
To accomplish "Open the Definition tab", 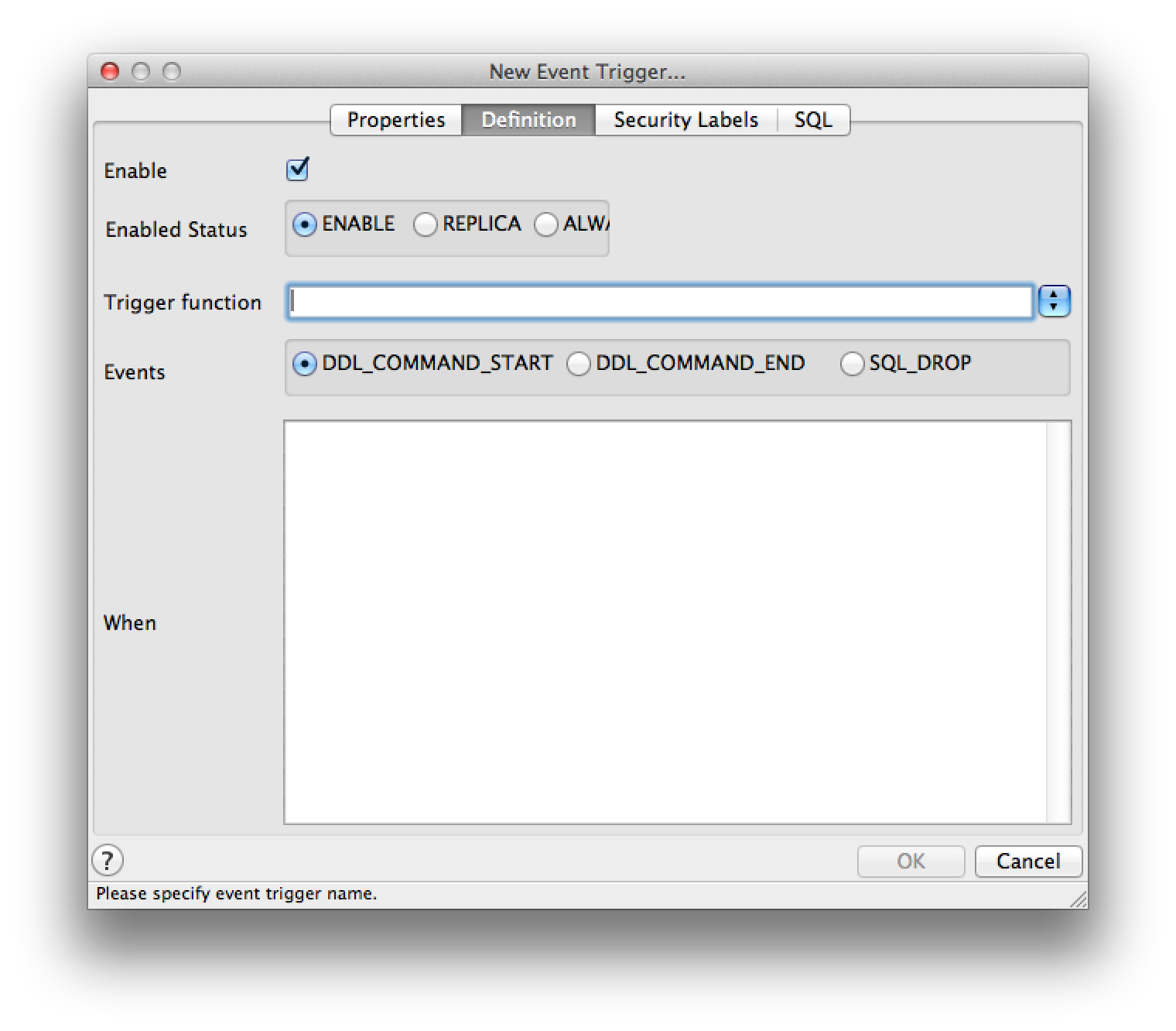I will pyautogui.click(x=528, y=120).
